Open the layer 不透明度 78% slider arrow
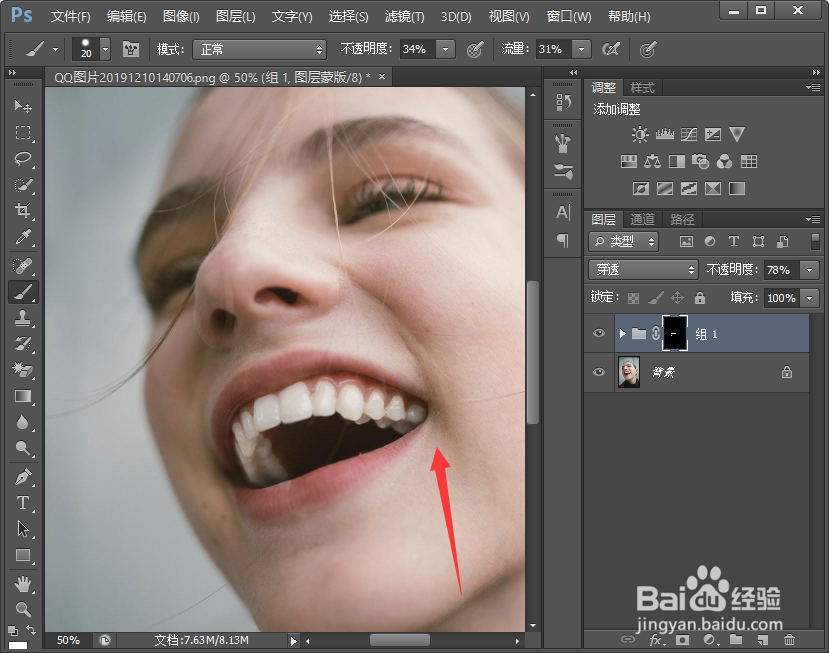Image resolution: width=829 pixels, height=653 pixels. [x=808, y=270]
